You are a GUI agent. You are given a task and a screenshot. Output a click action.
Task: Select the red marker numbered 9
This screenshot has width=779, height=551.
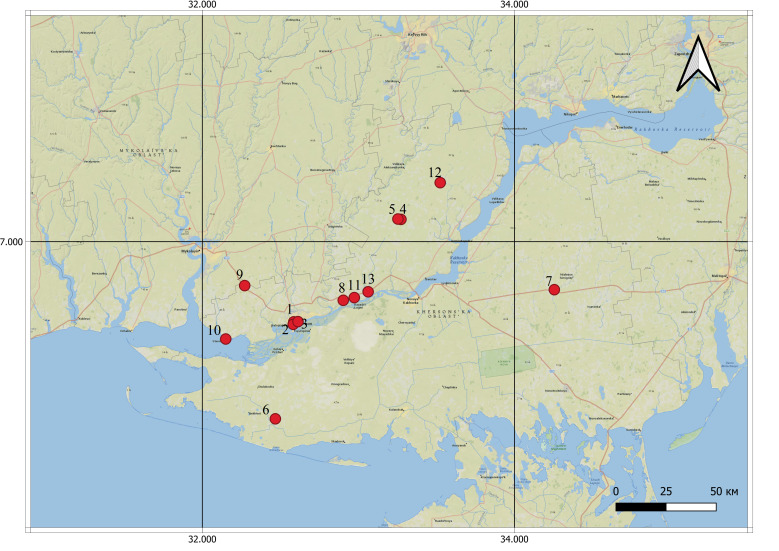coord(244,286)
